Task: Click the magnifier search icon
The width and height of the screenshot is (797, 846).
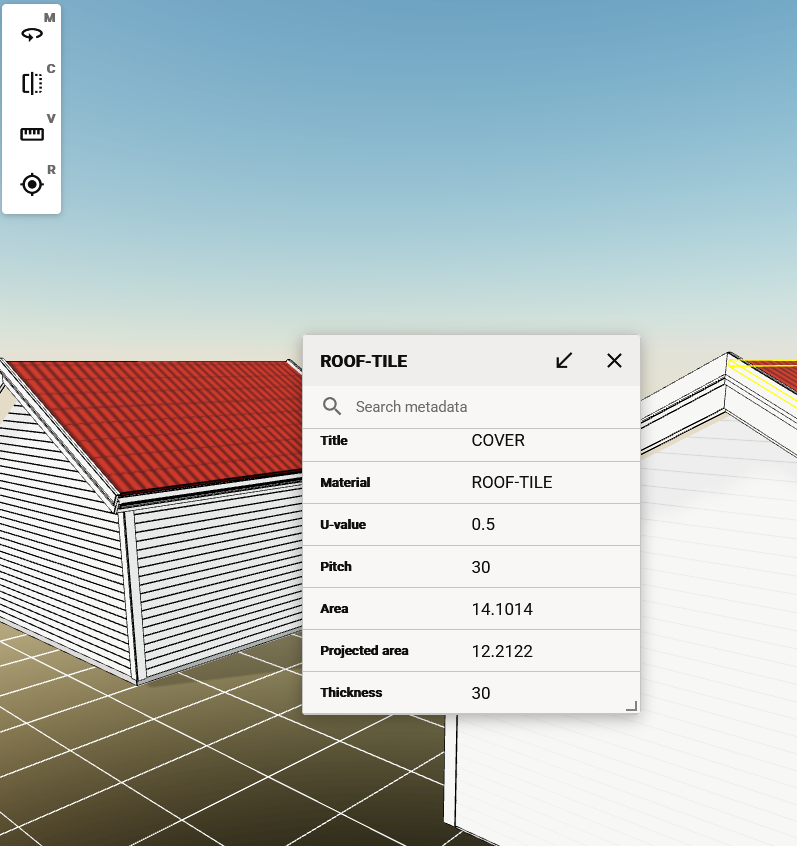Action: point(332,406)
